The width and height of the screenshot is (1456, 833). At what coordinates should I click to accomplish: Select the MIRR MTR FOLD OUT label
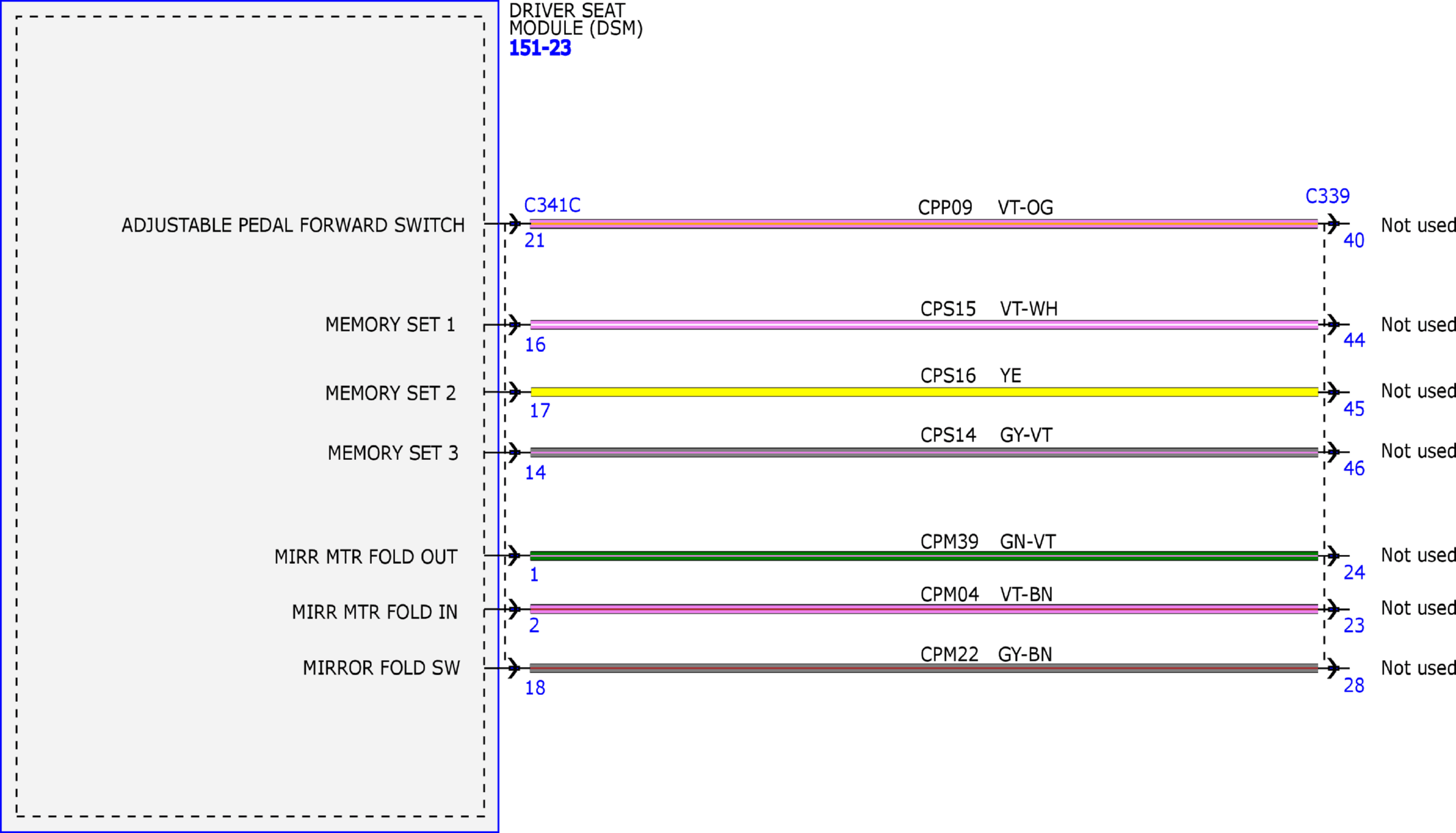tap(366, 557)
